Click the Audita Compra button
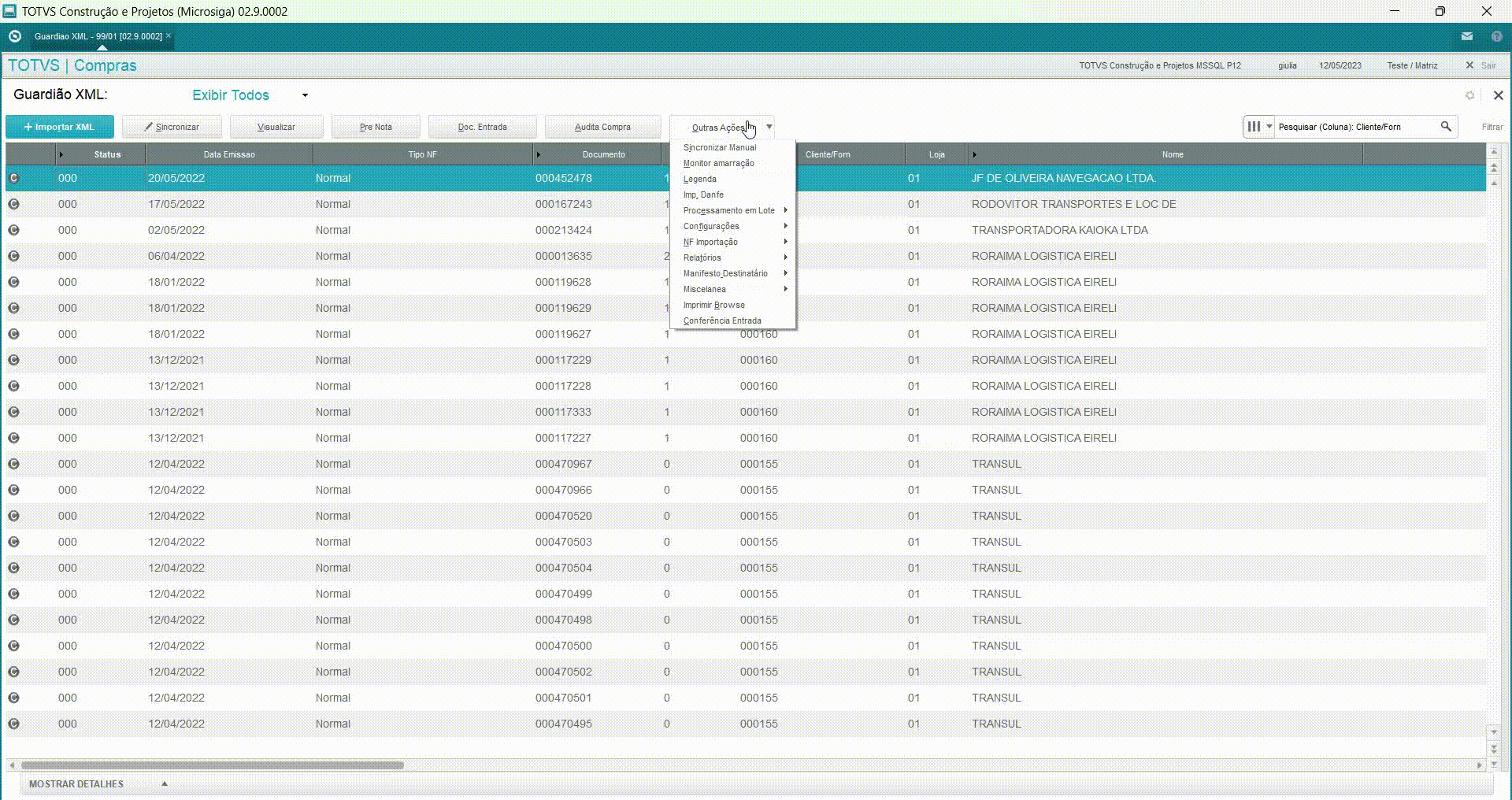The image size is (1512, 800). point(602,127)
